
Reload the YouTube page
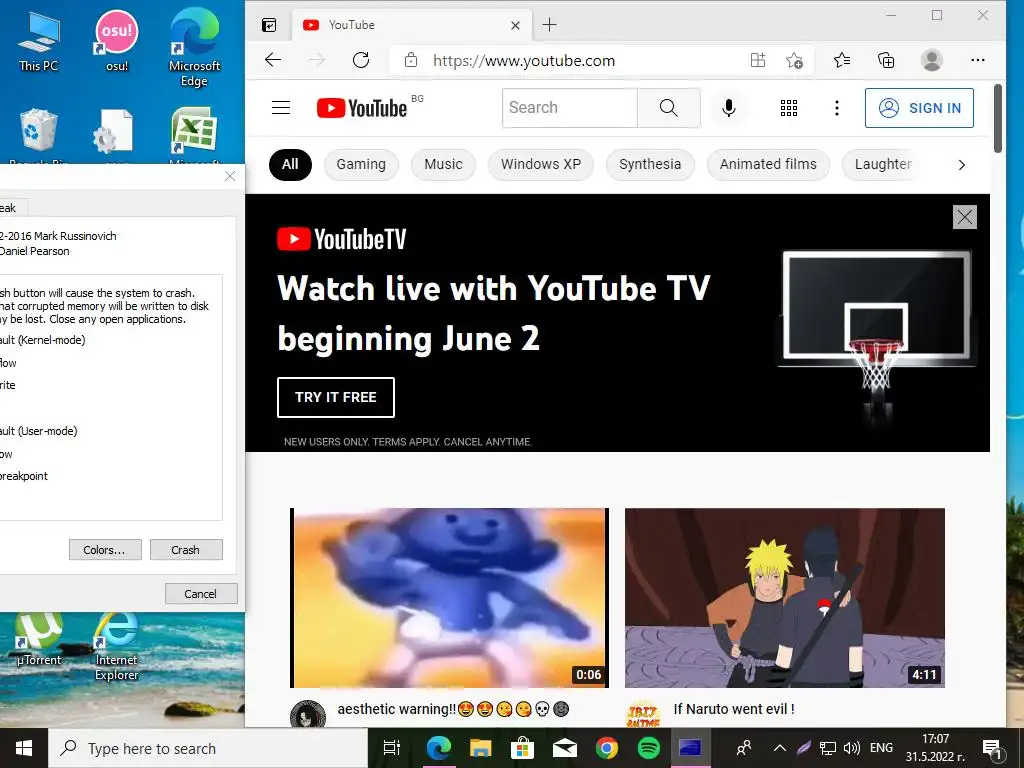click(x=361, y=60)
